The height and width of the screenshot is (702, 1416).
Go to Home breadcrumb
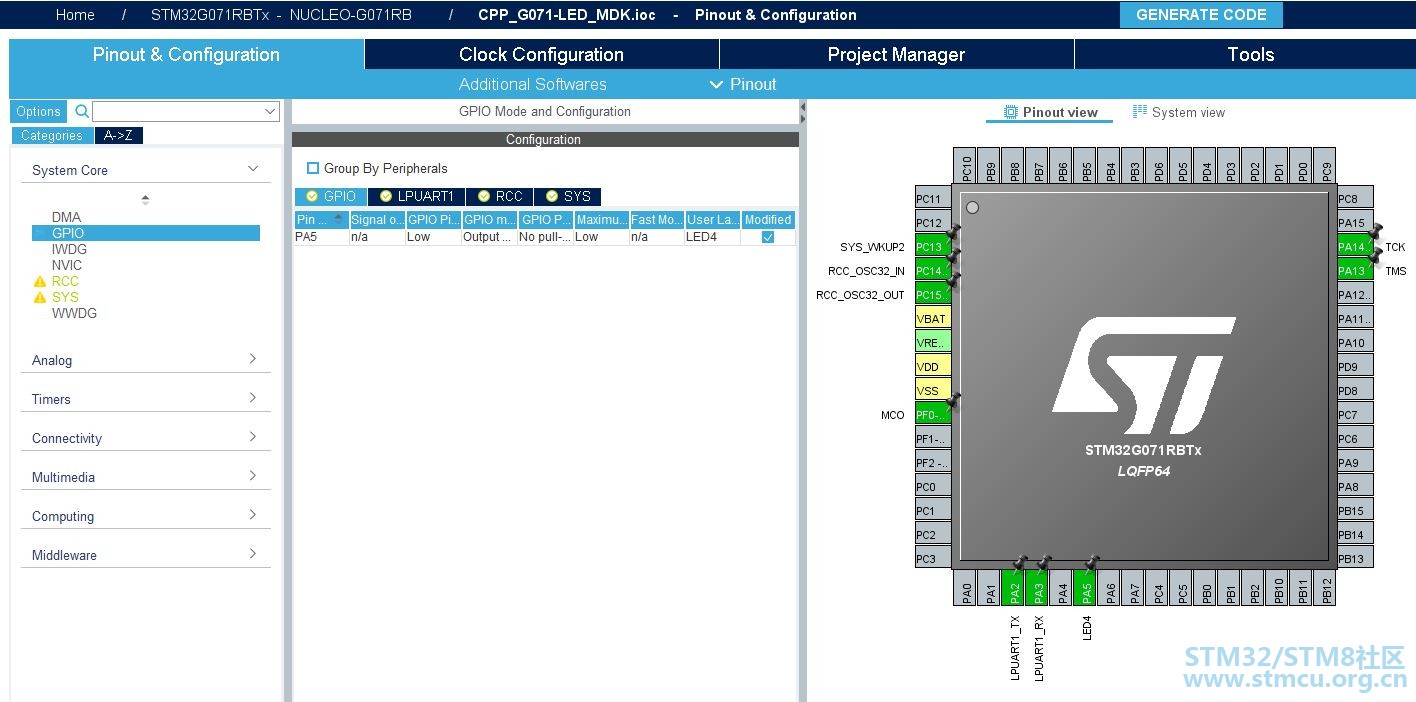click(x=75, y=15)
